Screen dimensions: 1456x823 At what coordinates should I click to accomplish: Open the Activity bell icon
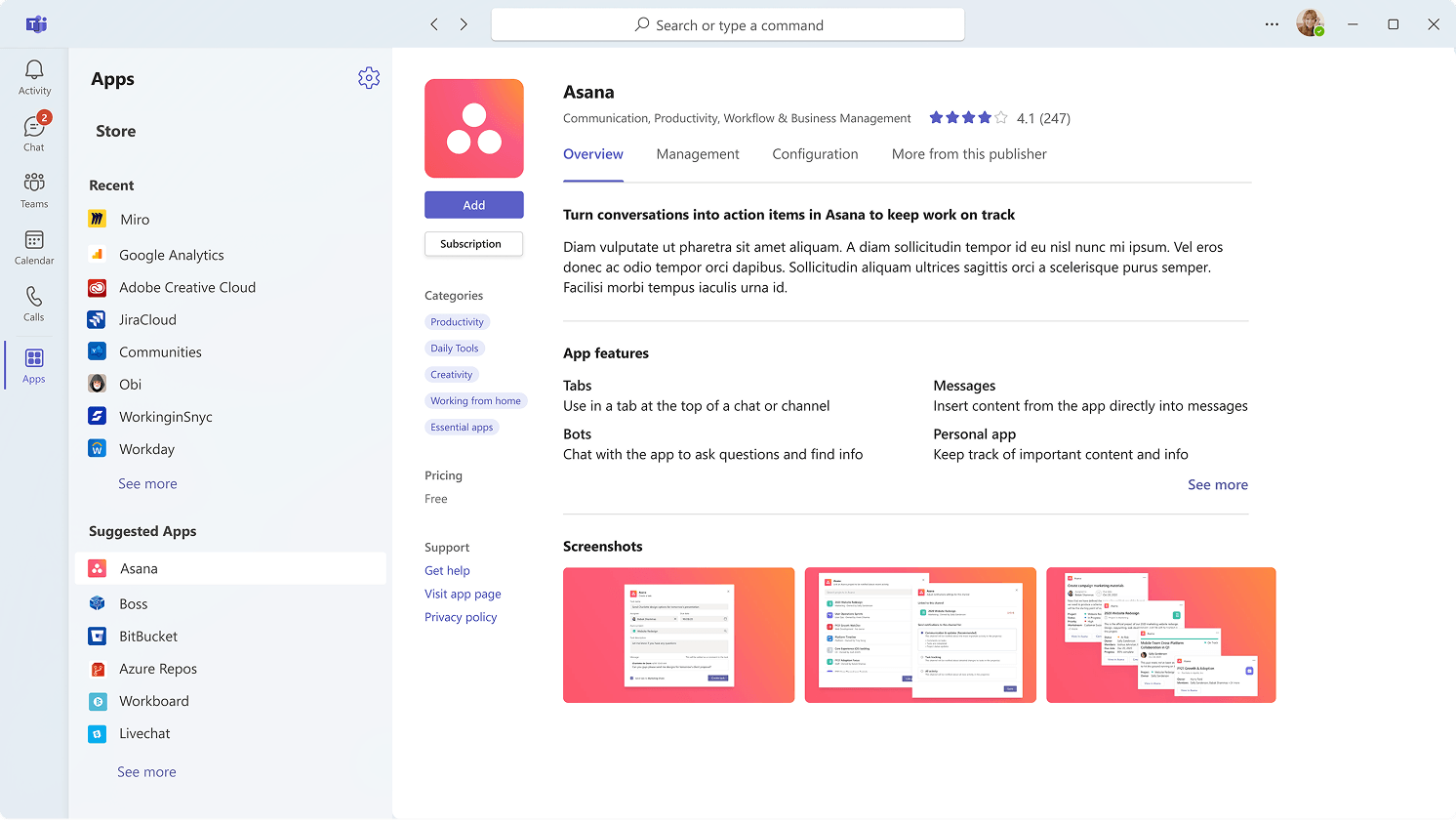point(34,77)
